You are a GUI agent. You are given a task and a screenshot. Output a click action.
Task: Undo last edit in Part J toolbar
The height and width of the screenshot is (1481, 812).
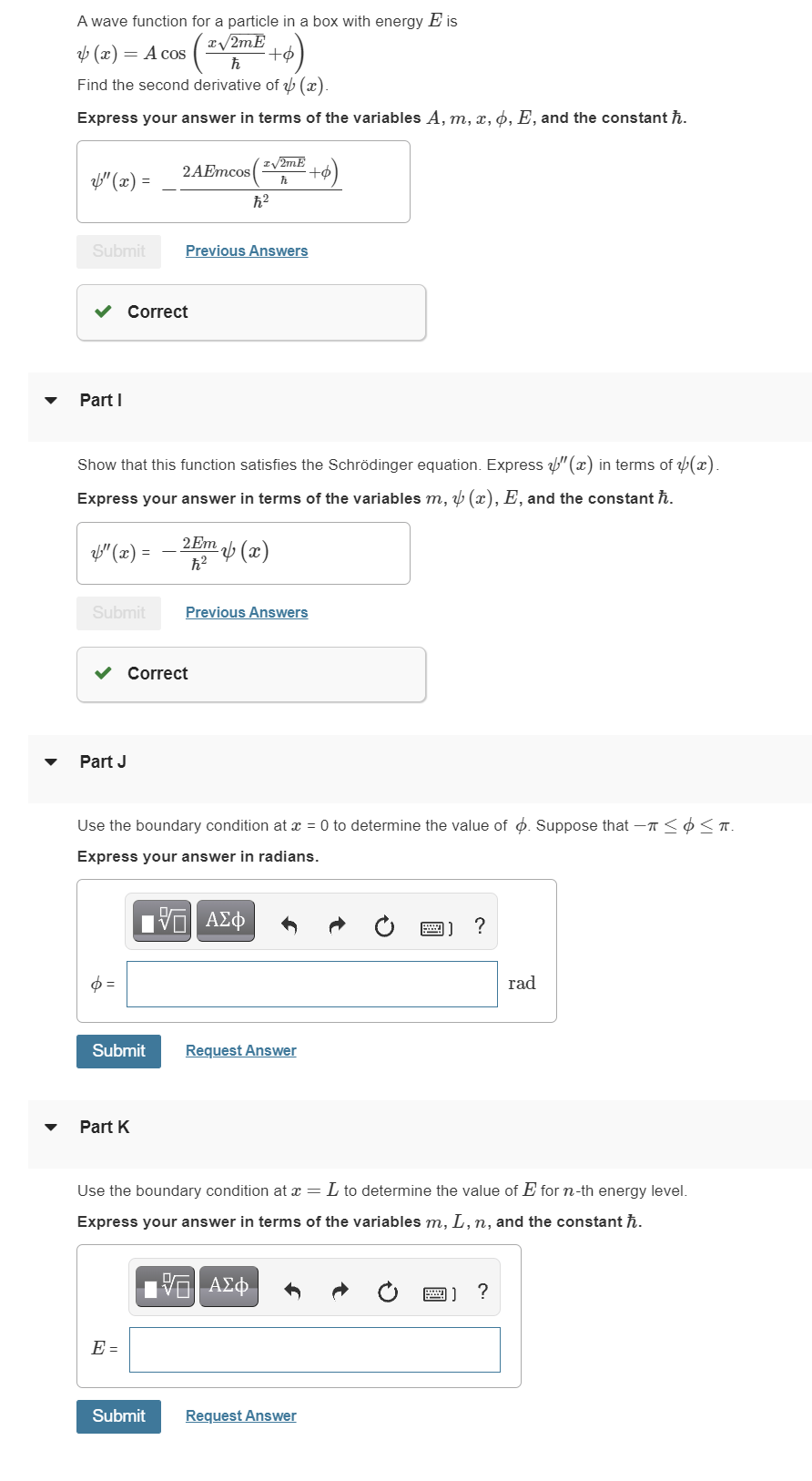pyautogui.click(x=289, y=926)
